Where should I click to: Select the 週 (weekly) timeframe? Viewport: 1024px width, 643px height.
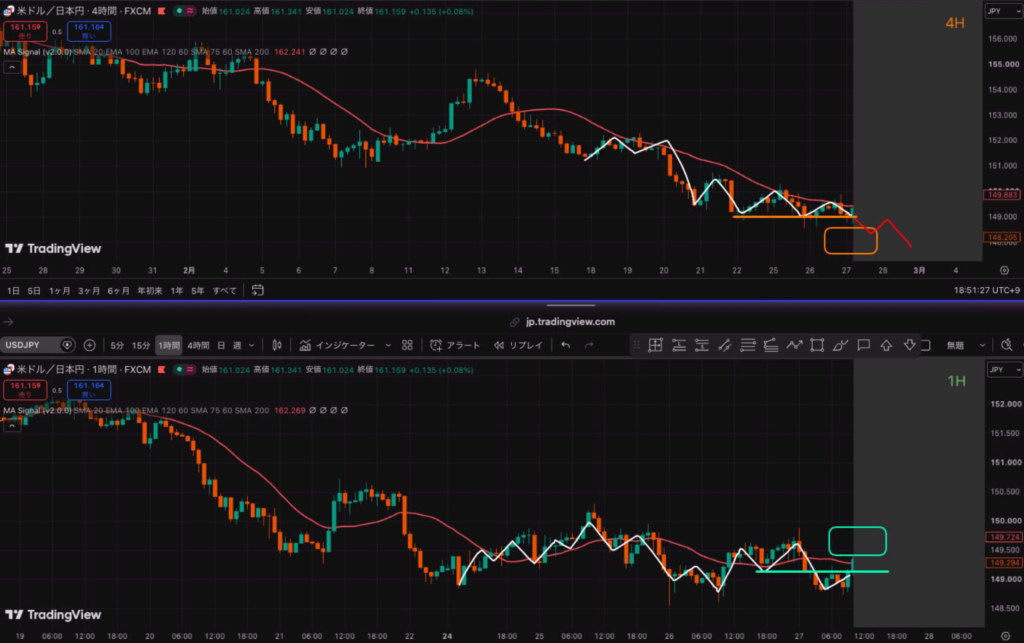[237, 345]
